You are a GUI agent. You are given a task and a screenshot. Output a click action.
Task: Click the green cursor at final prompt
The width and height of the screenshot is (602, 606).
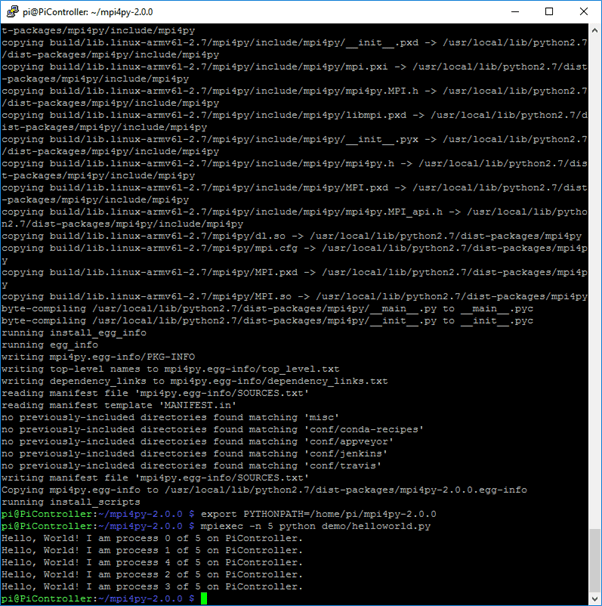204,598
